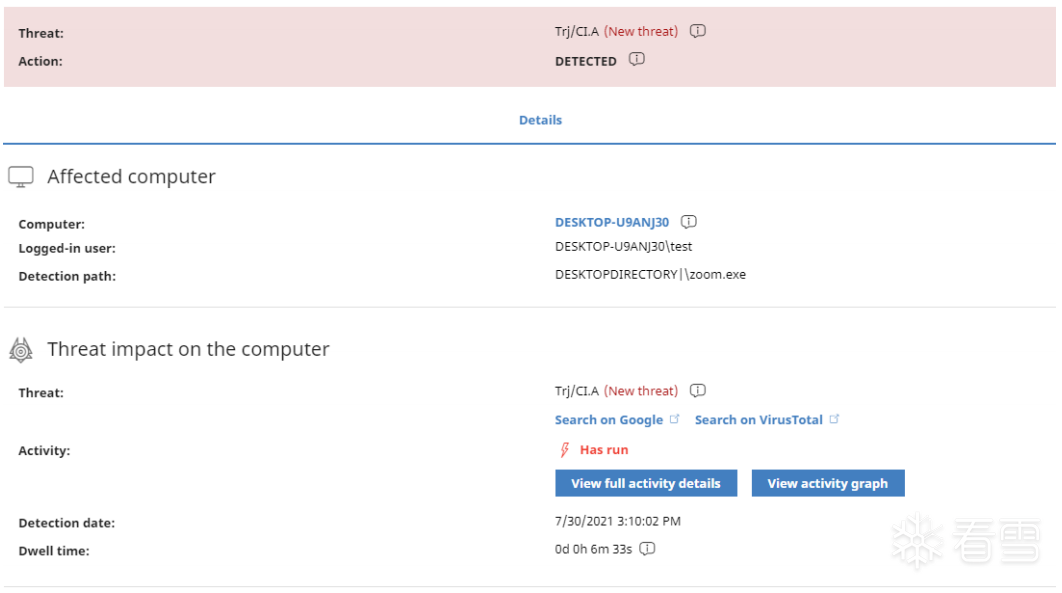Screen dimensions: 1062x593
Task: Open the DESKTOP-U9ANJ30 computer link
Action: tap(612, 222)
